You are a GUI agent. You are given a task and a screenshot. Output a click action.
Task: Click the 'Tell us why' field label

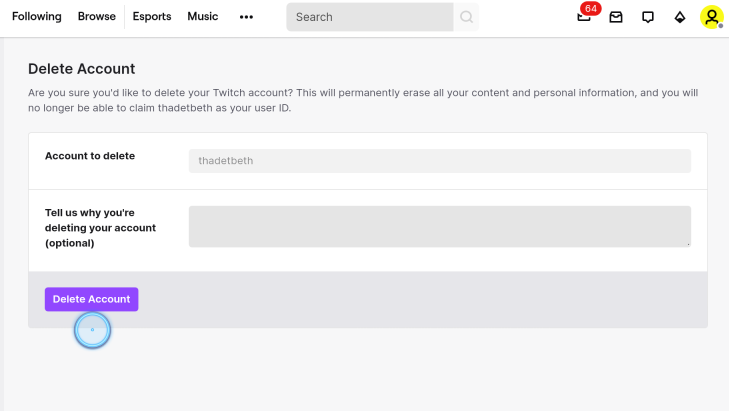coord(100,228)
